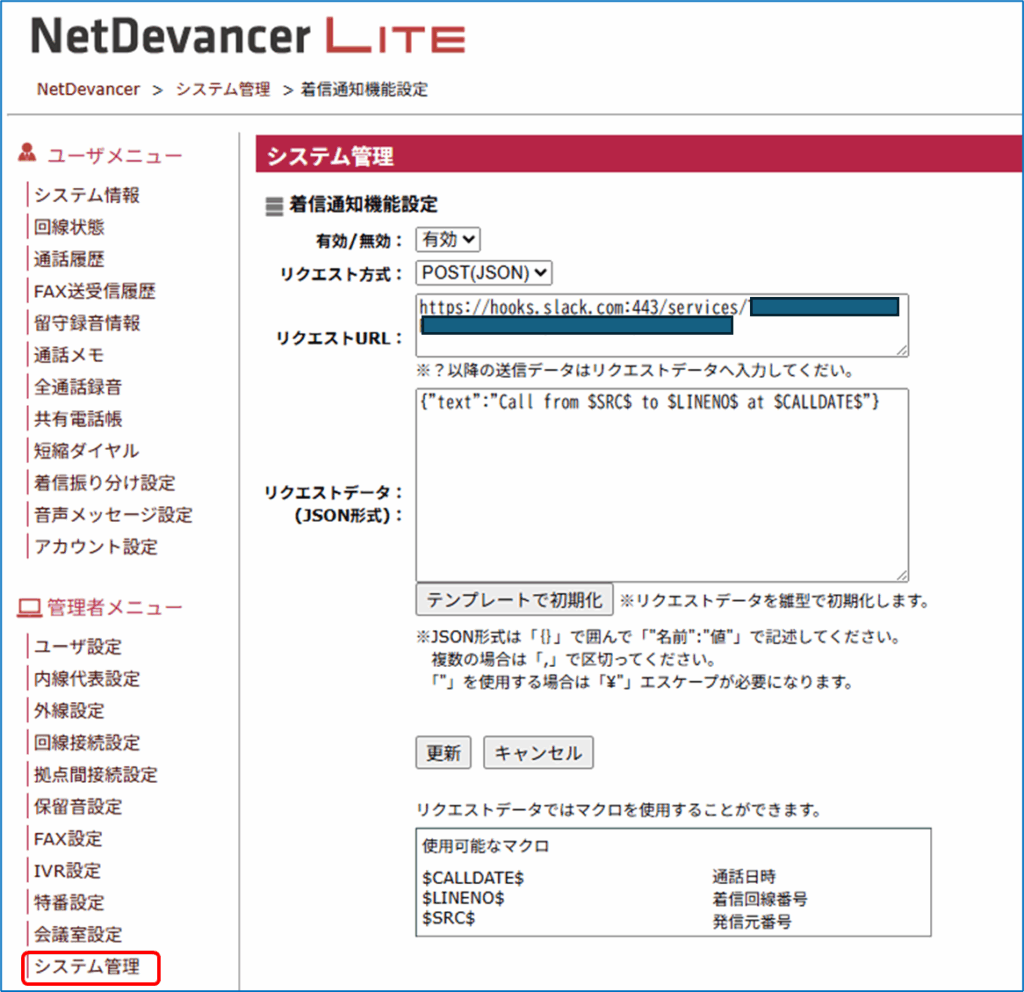Open the 有効/無効 dropdown
This screenshot has height=992, width=1024.
click(x=448, y=240)
